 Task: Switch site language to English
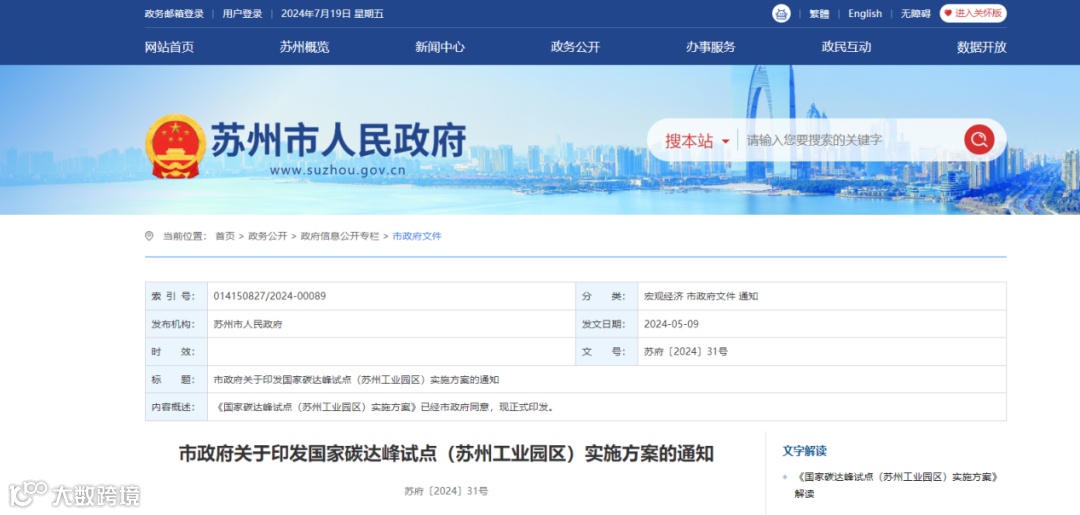865,14
